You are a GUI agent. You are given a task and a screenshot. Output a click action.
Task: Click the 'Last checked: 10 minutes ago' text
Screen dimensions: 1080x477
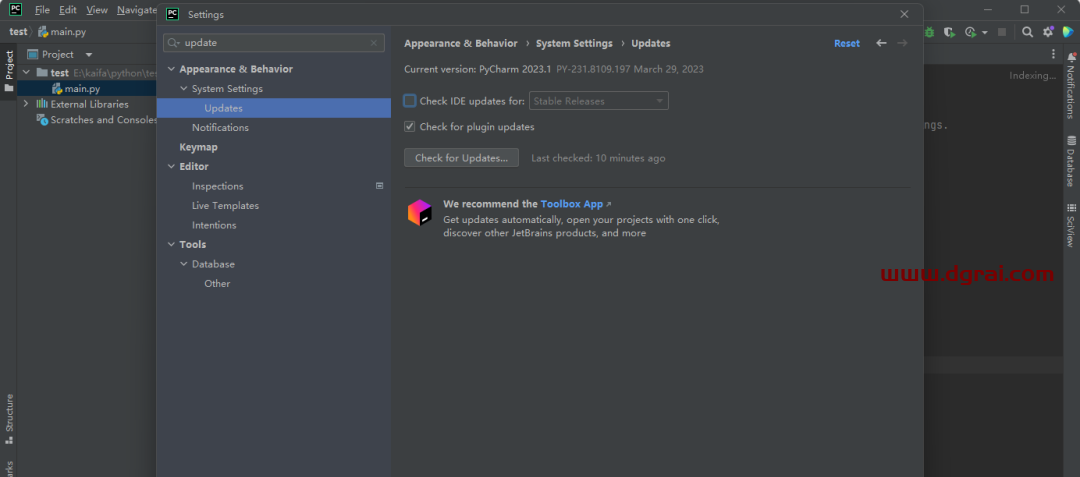tap(598, 158)
